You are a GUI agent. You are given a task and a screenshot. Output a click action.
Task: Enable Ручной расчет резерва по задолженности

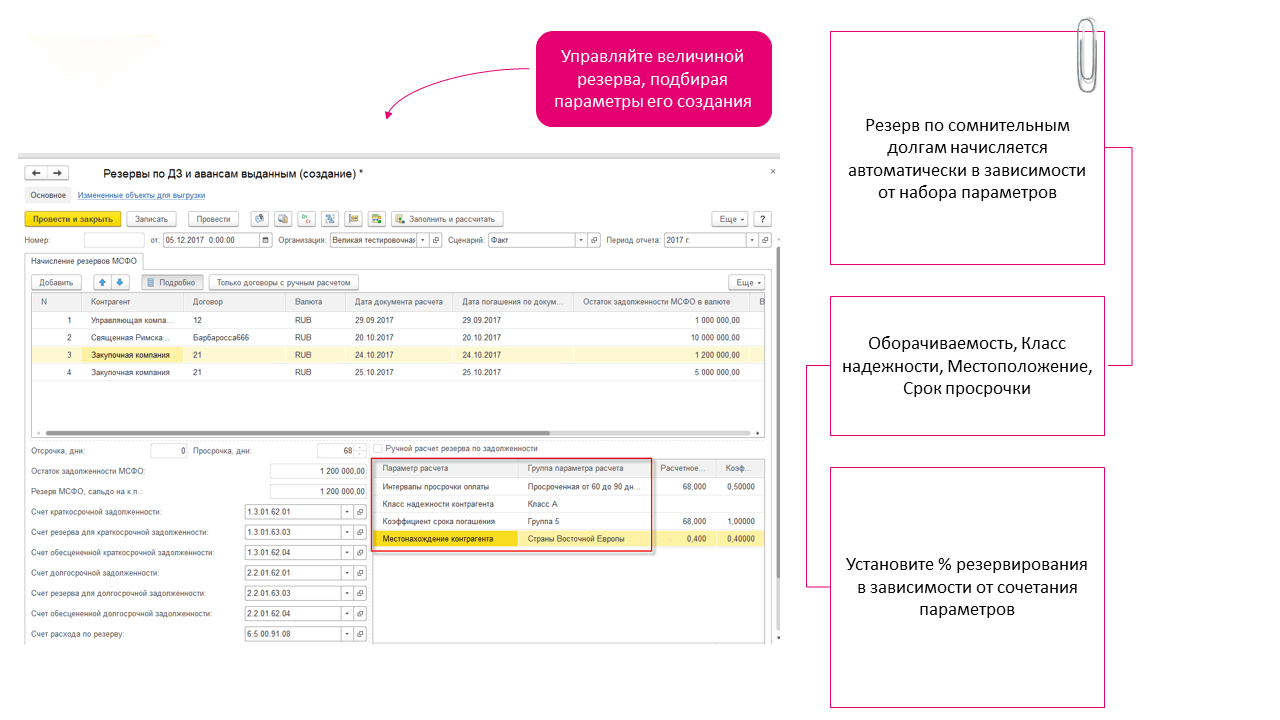378,448
